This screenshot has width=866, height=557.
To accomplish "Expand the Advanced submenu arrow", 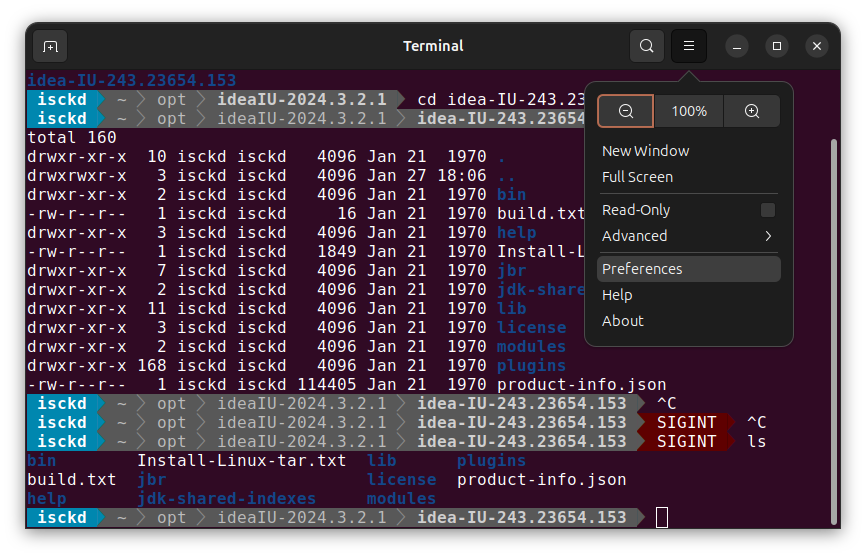I will coord(768,236).
